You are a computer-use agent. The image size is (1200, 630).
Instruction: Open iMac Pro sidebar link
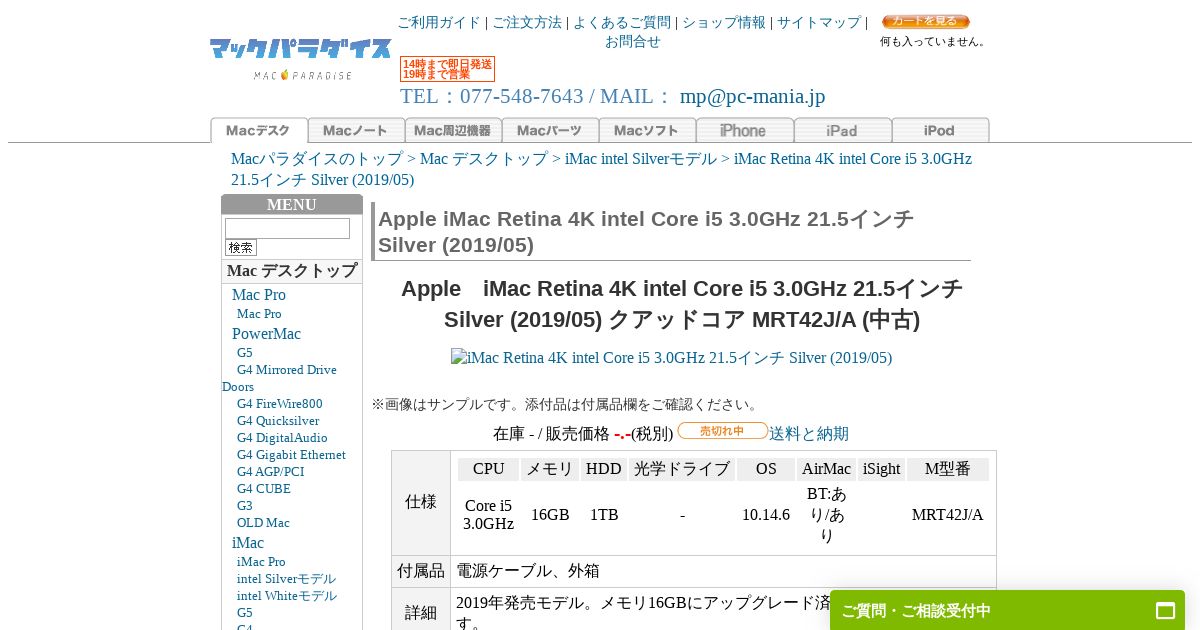coord(261,561)
